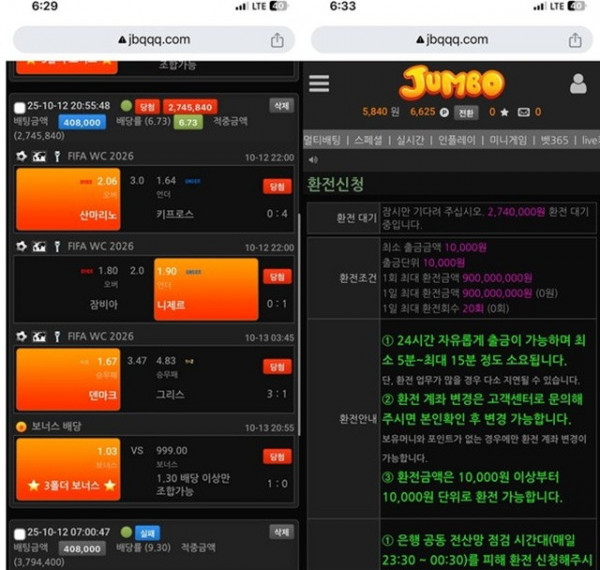
Task: Toggle the speaker sound icon
Action: click(x=313, y=159)
